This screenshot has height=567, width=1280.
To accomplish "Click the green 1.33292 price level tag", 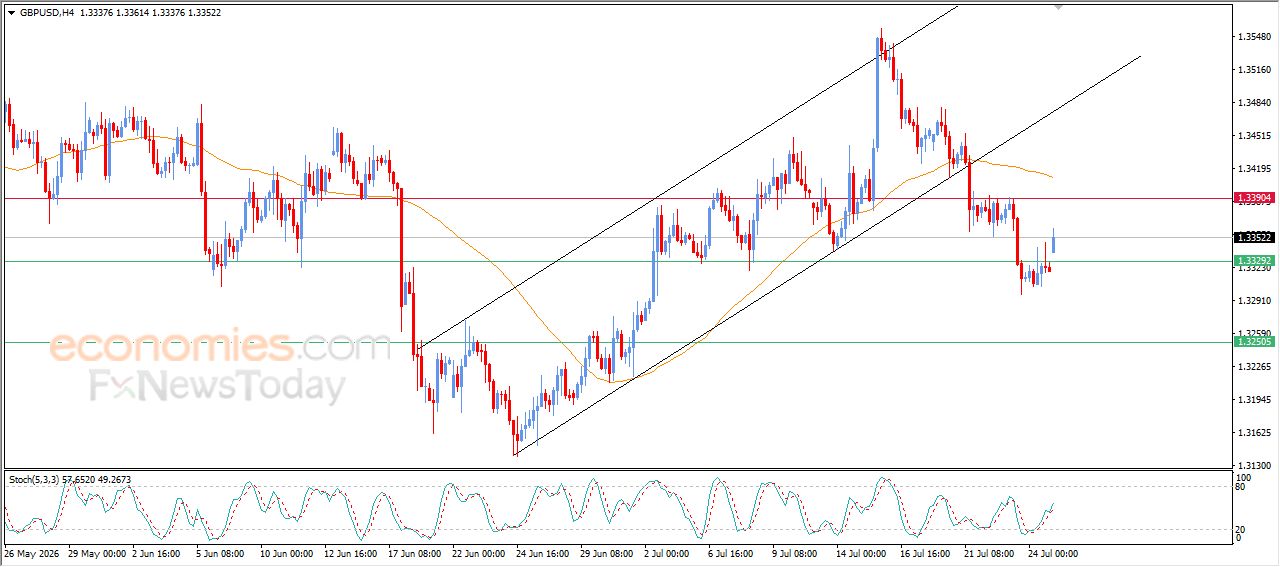I will tap(1254, 260).
